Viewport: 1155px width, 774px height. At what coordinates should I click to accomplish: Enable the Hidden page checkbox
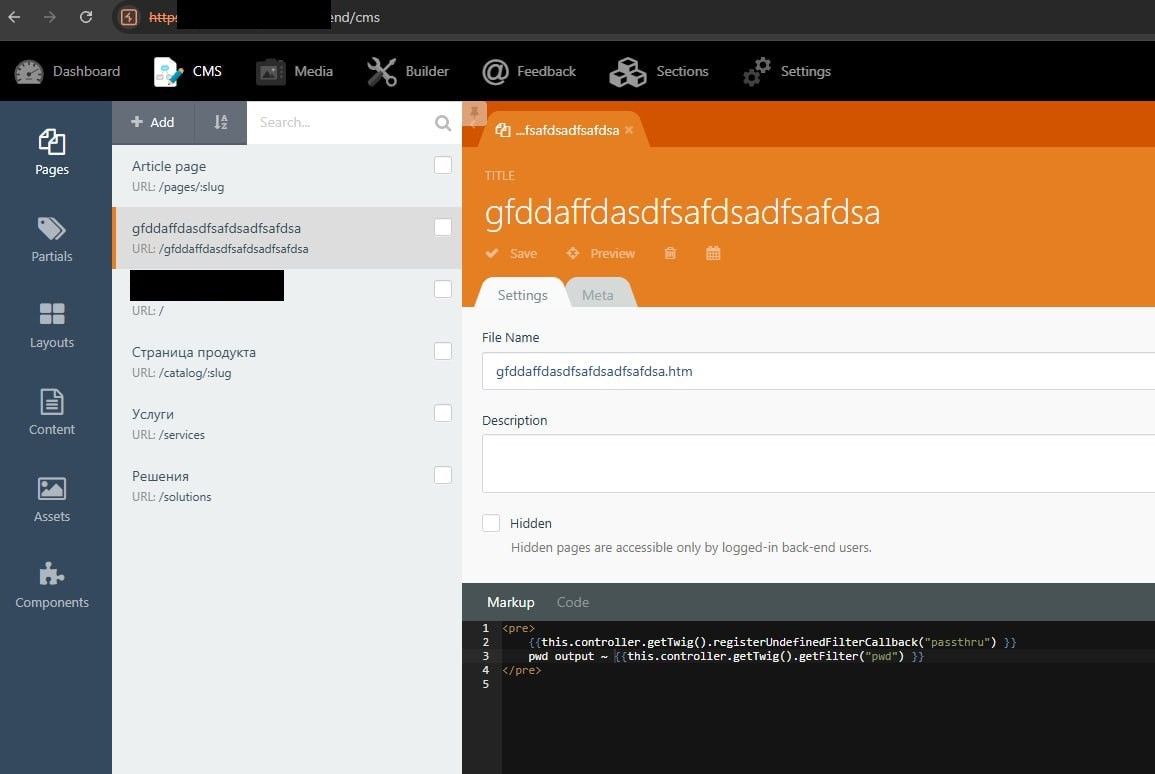491,523
